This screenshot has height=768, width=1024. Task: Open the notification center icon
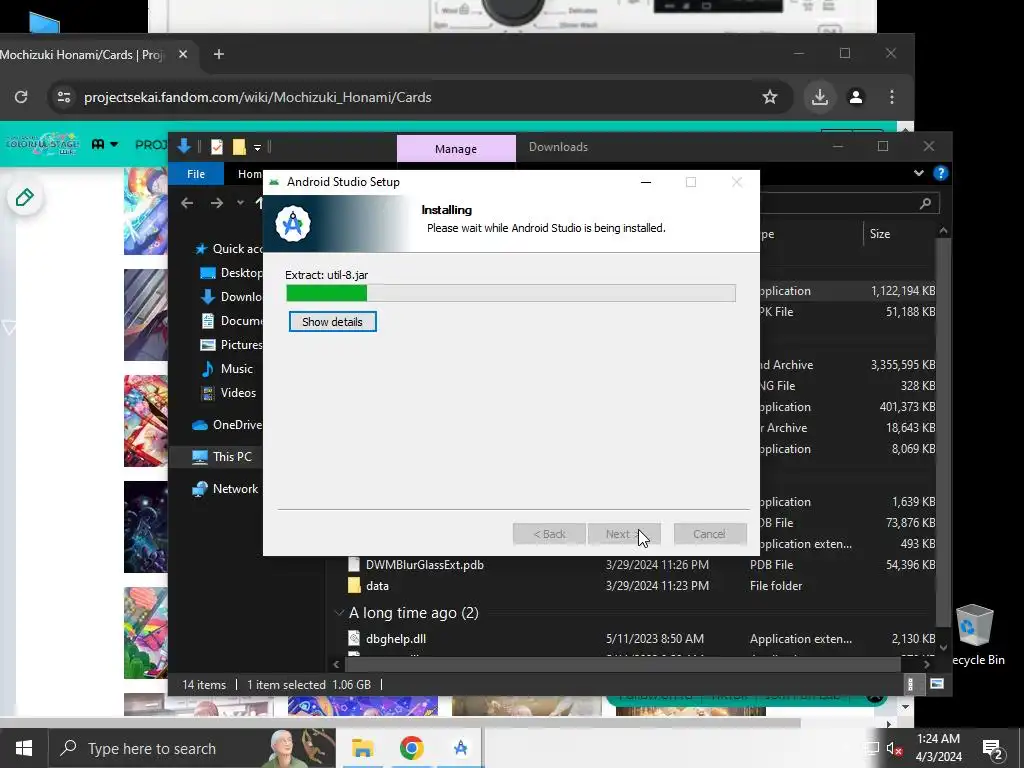pos(992,748)
